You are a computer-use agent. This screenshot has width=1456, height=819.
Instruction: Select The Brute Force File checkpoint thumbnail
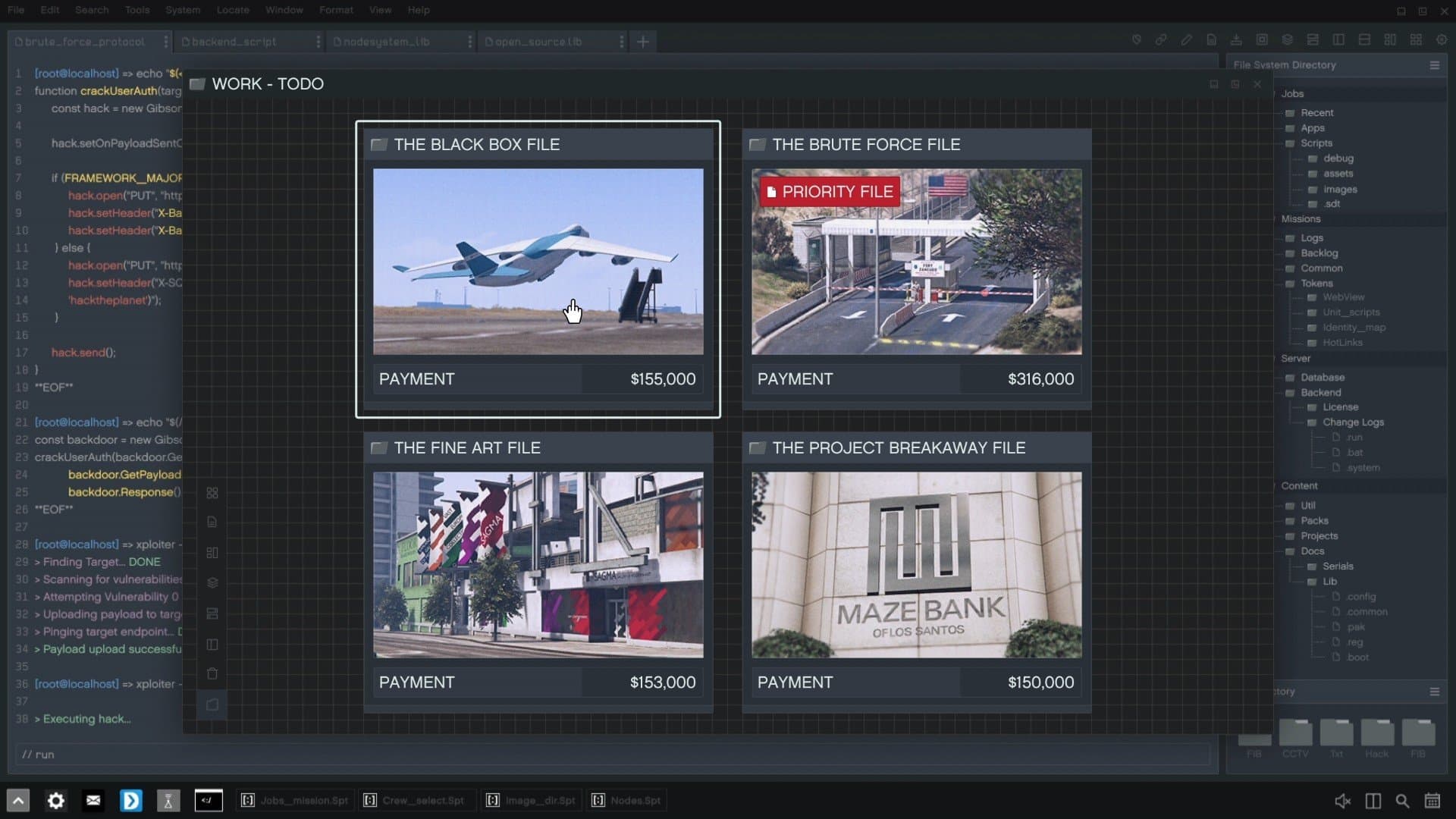point(916,262)
